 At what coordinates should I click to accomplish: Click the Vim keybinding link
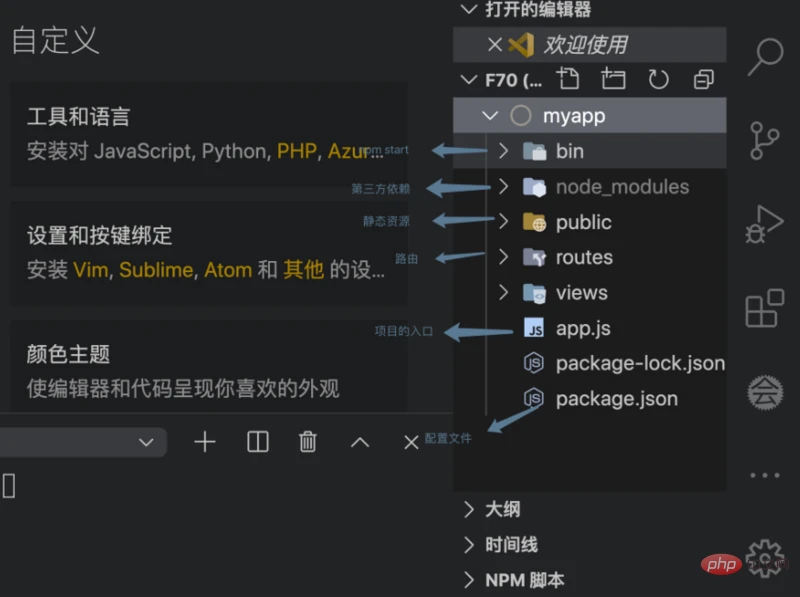tap(91, 270)
